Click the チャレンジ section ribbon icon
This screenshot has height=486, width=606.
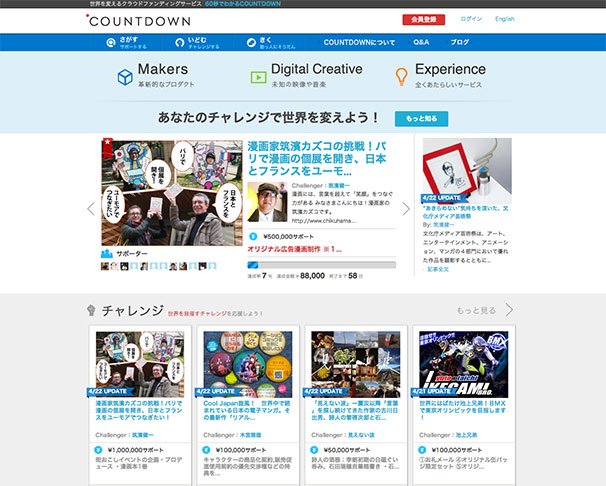(x=91, y=310)
